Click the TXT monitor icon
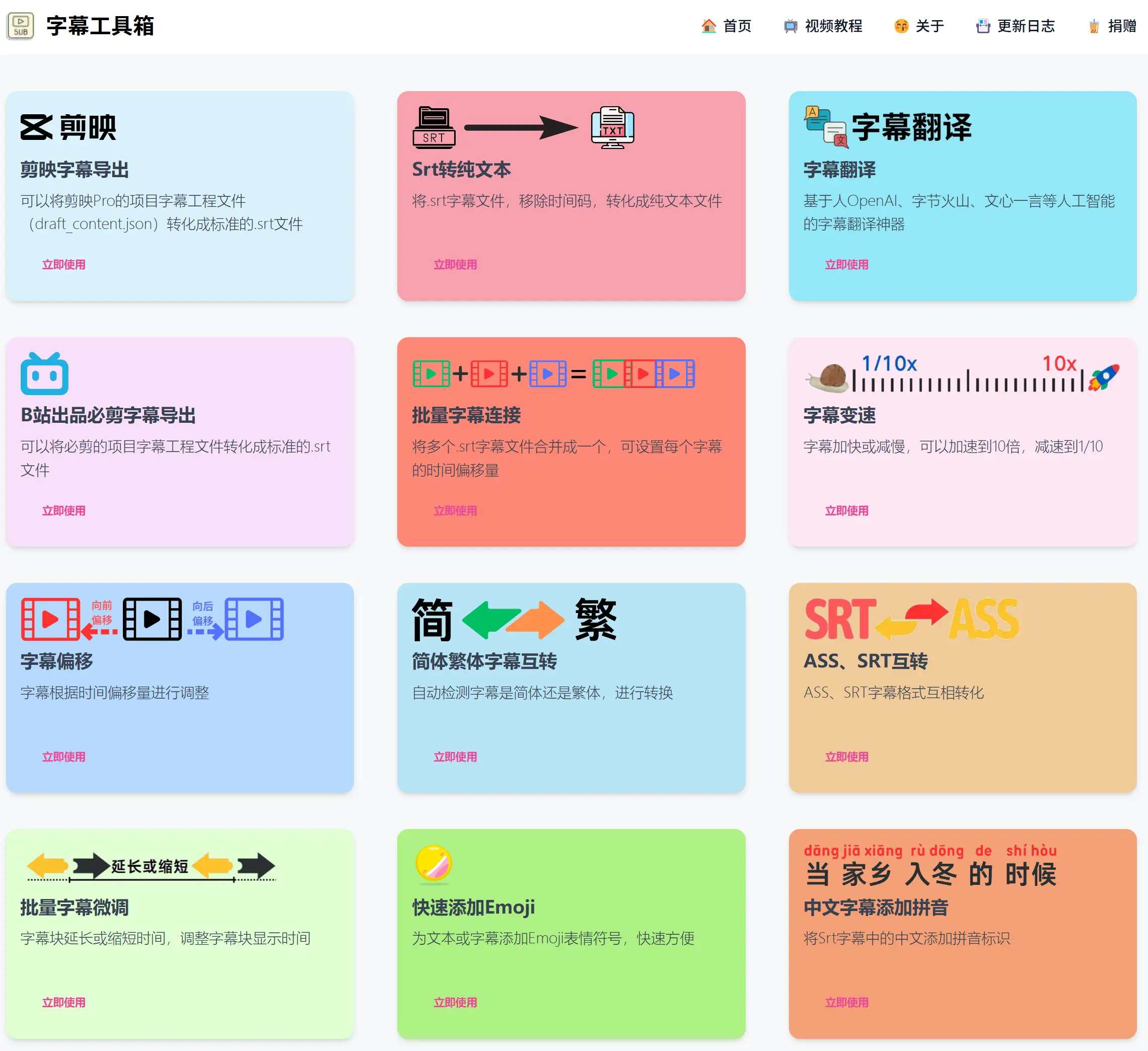The width and height of the screenshot is (1148, 1051). coord(613,127)
